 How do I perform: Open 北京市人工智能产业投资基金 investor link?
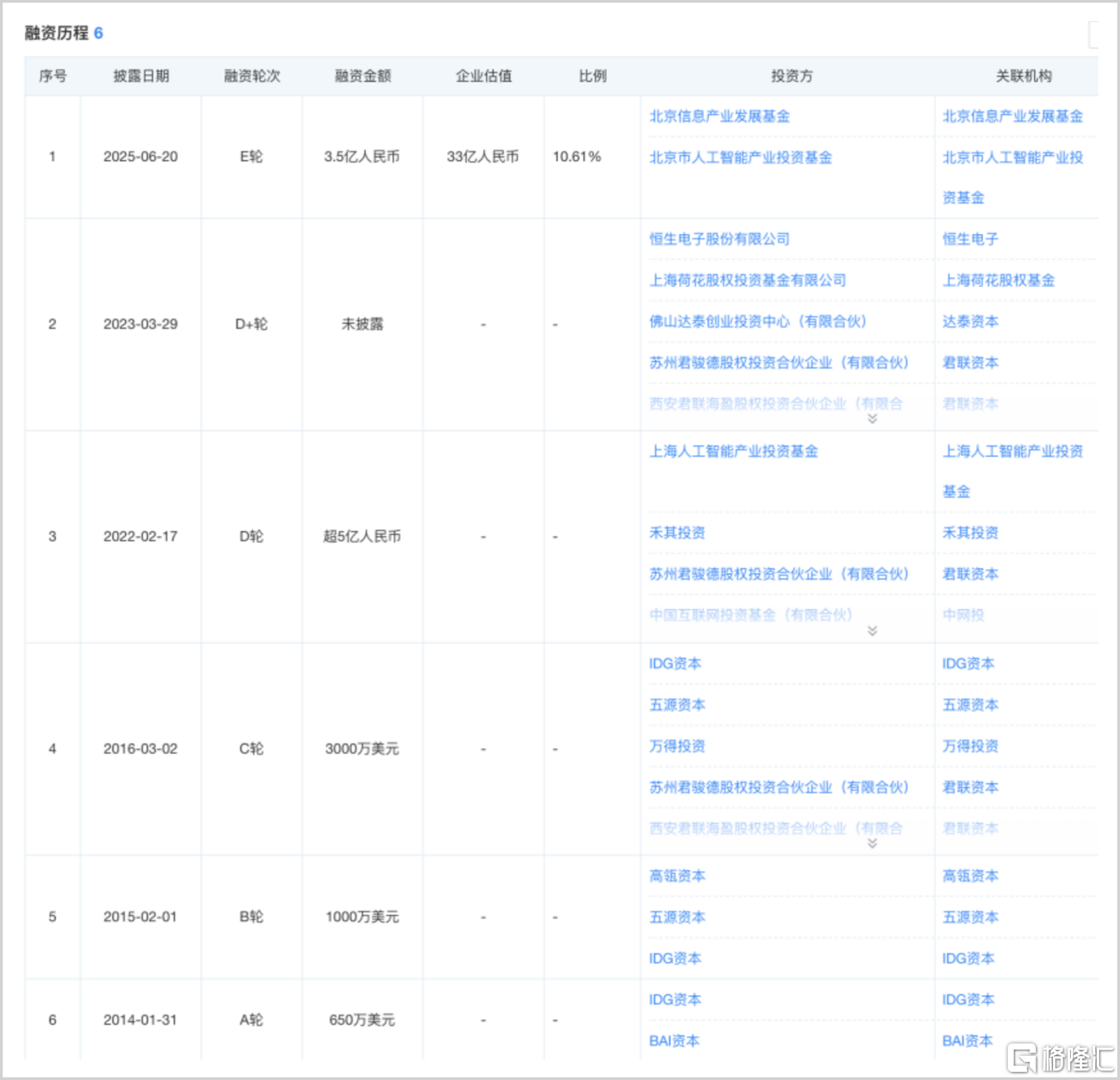pos(741,157)
